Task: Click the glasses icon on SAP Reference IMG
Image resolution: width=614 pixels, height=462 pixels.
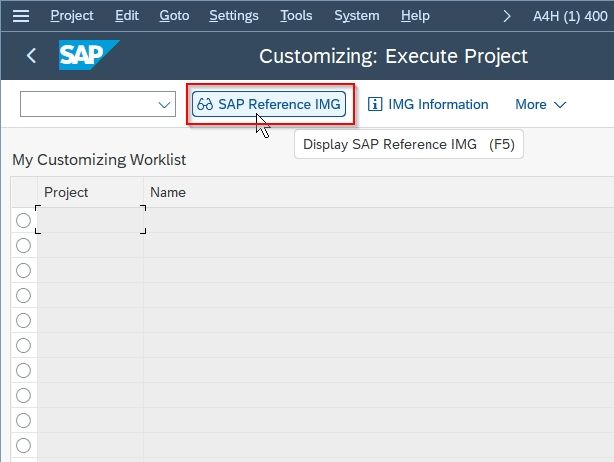Action: (x=205, y=104)
